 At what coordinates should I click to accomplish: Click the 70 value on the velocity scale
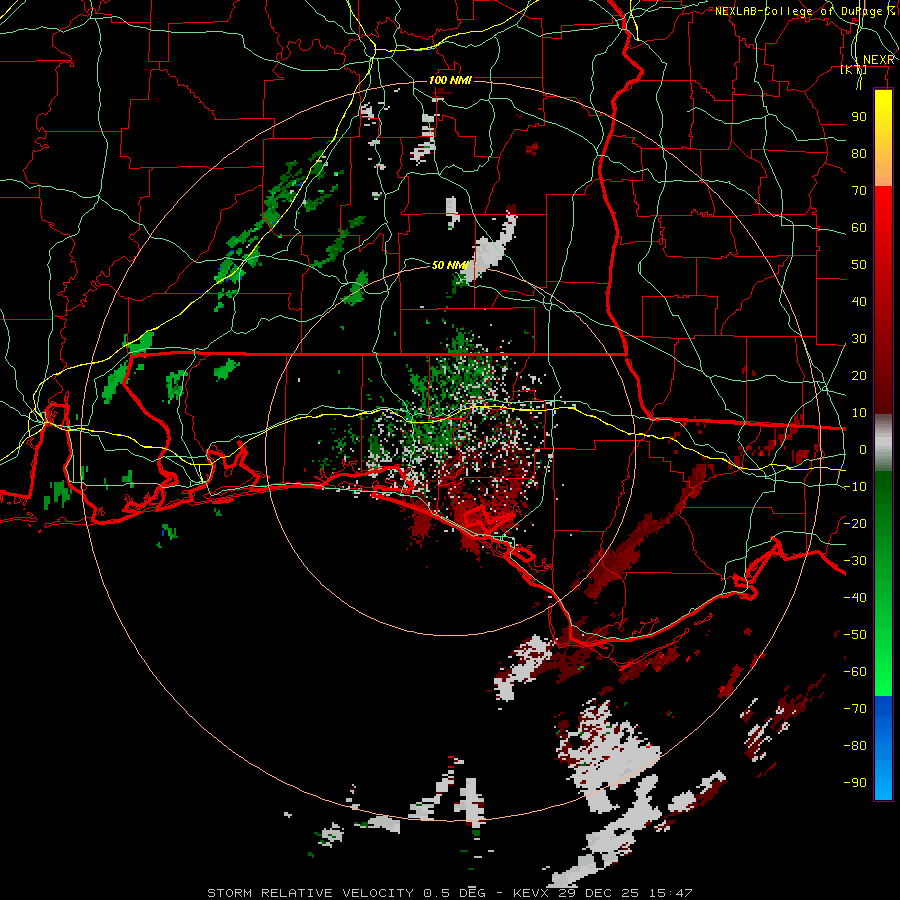[x=859, y=191]
